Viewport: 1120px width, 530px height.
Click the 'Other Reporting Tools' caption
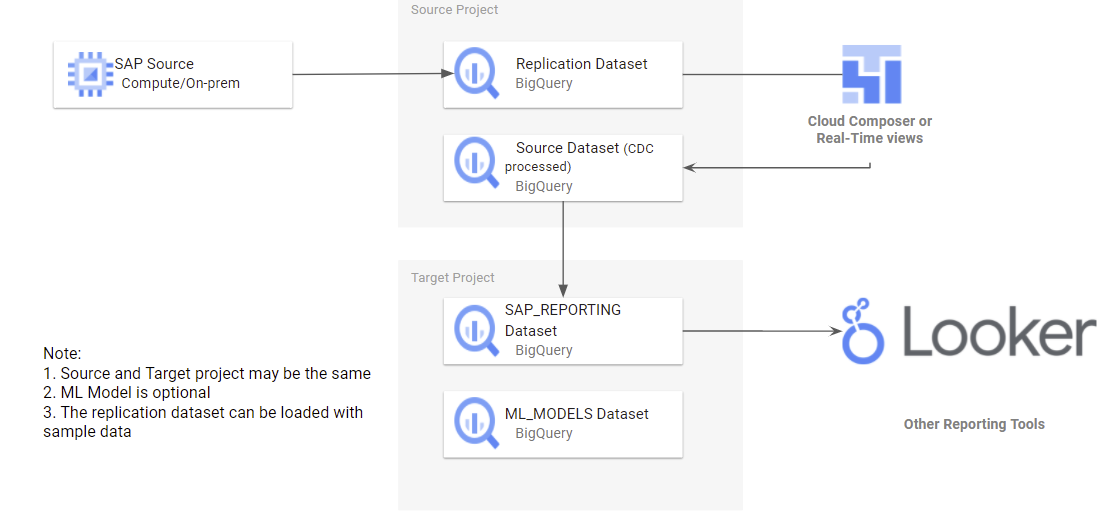pyautogui.click(x=974, y=424)
